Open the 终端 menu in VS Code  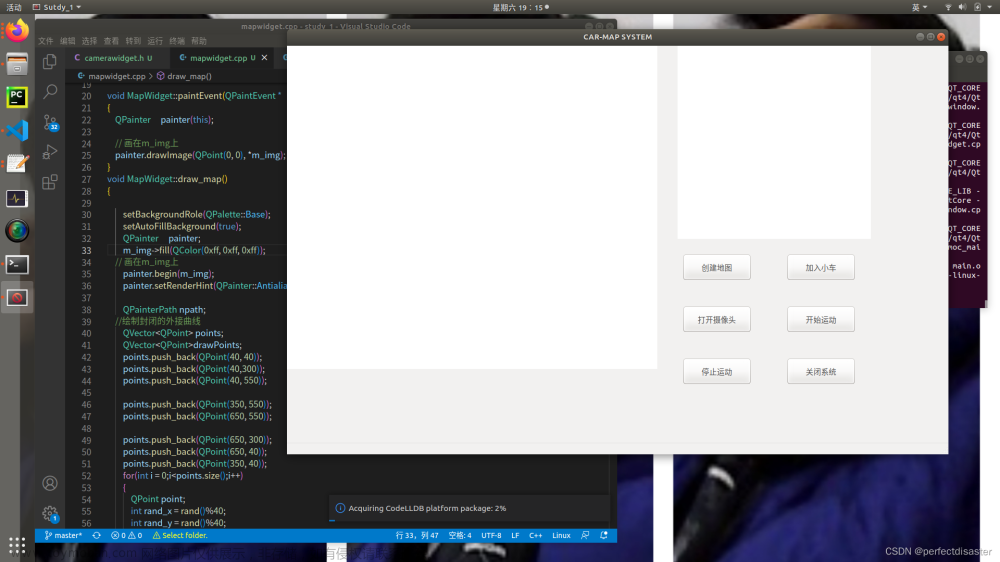(177, 41)
